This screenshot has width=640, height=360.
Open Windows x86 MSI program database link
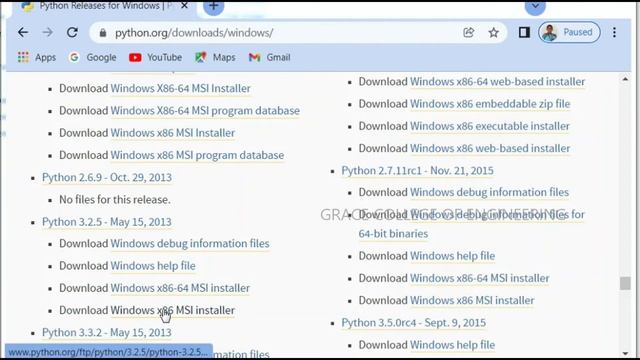pos(197,155)
